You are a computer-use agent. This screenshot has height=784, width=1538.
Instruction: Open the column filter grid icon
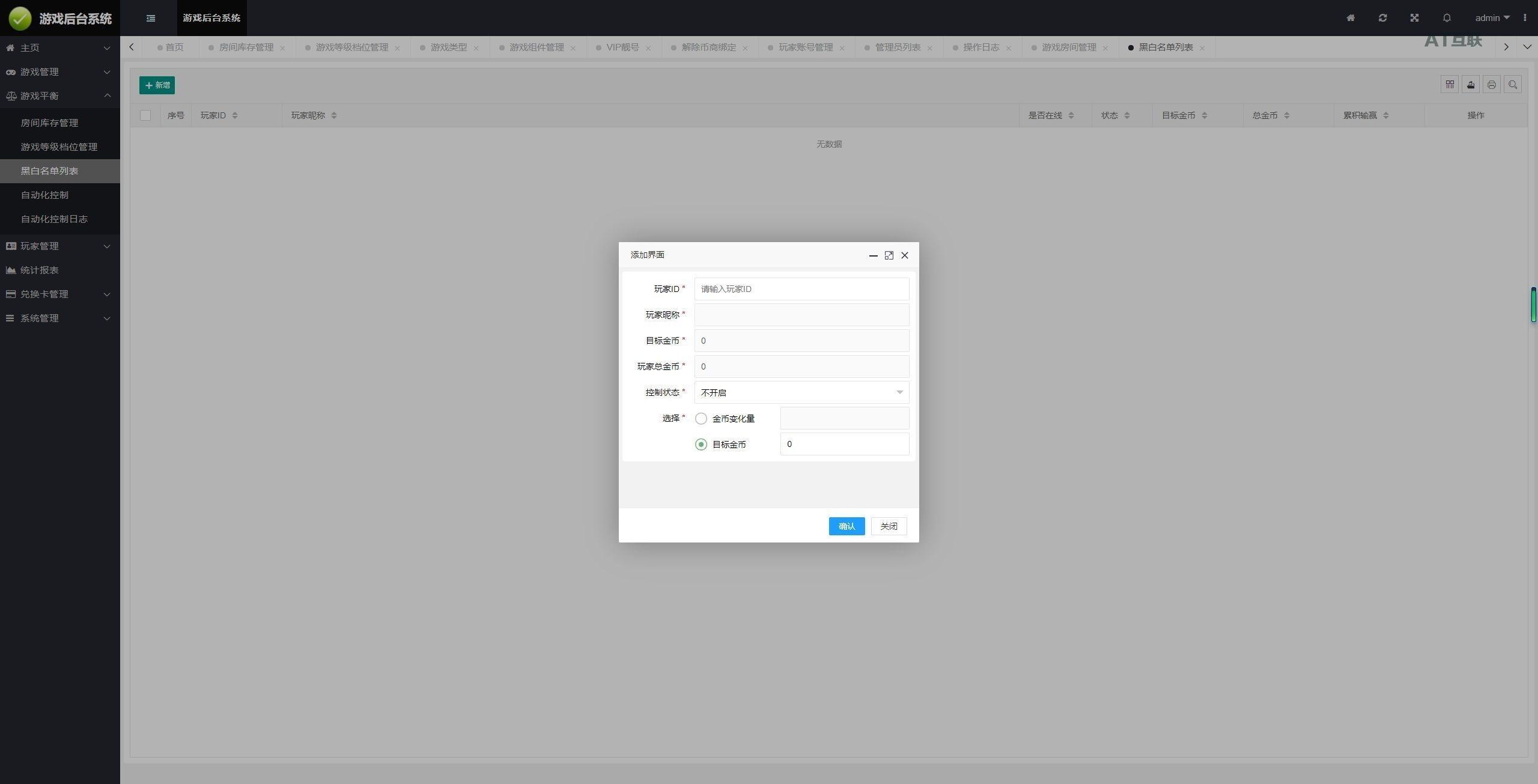click(1450, 85)
